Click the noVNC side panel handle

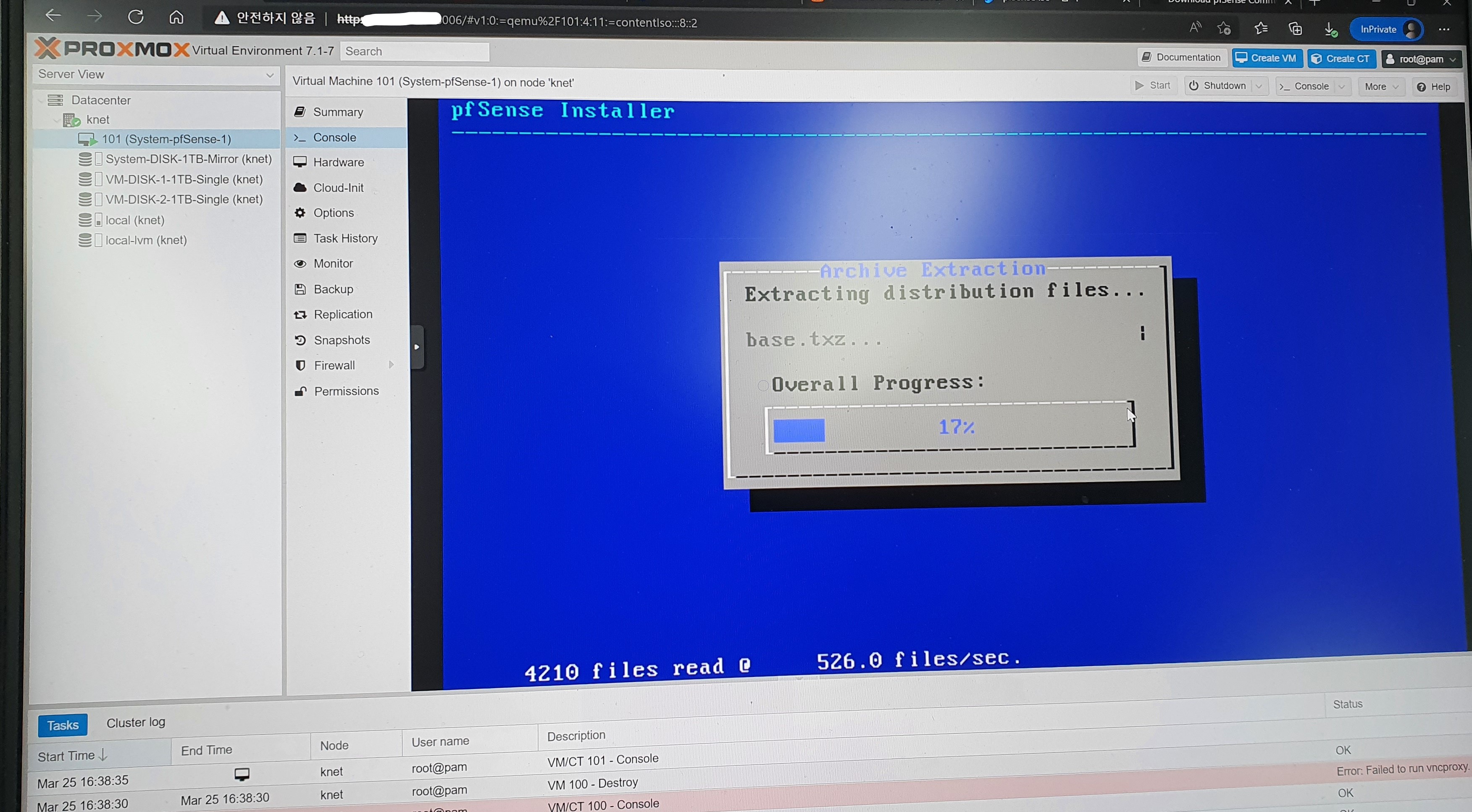click(x=417, y=347)
